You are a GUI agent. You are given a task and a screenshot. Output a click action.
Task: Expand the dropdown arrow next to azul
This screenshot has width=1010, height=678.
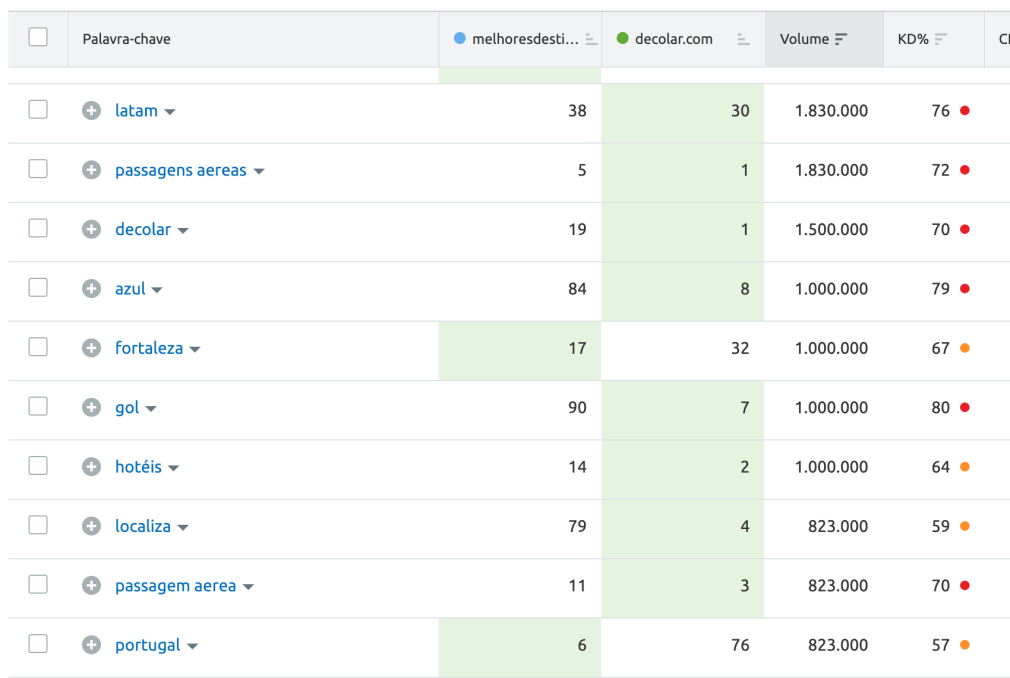tap(157, 290)
